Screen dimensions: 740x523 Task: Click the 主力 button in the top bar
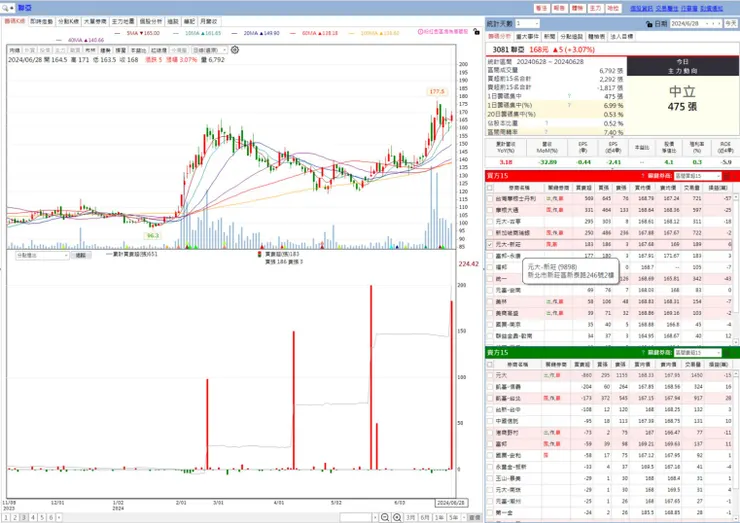click(x=595, y=8)
